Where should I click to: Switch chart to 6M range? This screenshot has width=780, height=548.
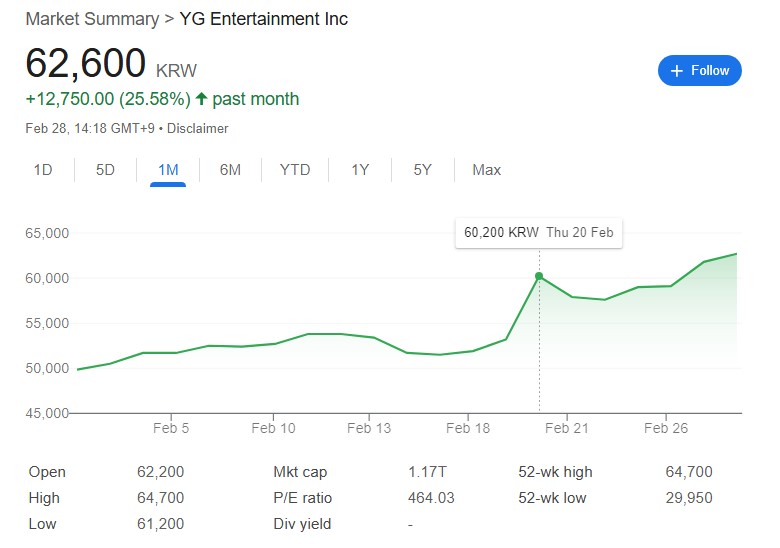(x=230, y=170)
